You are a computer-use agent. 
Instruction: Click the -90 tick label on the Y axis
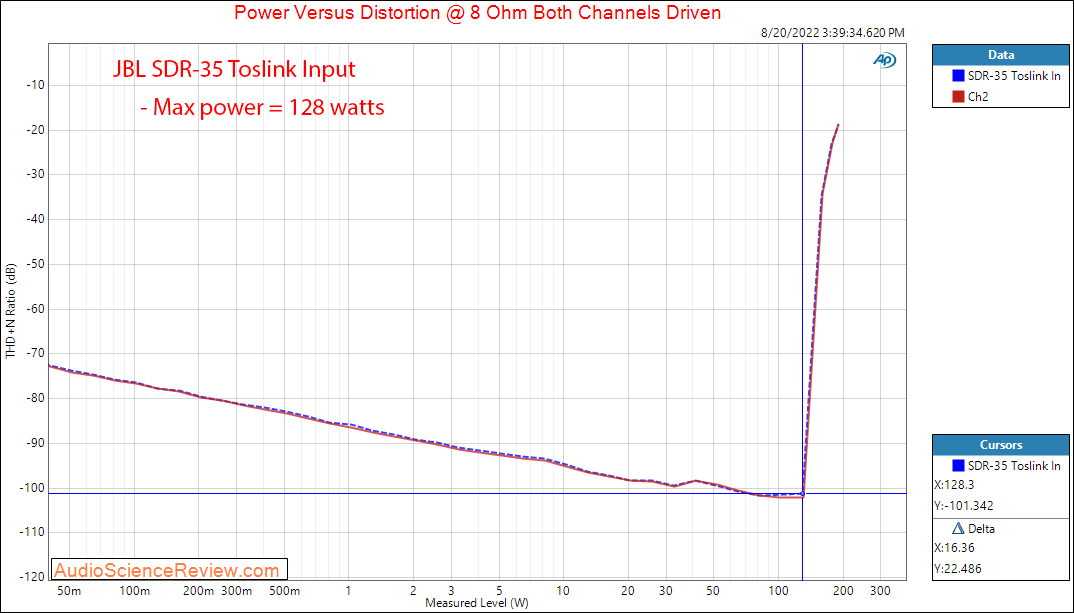tap(36, 443)
